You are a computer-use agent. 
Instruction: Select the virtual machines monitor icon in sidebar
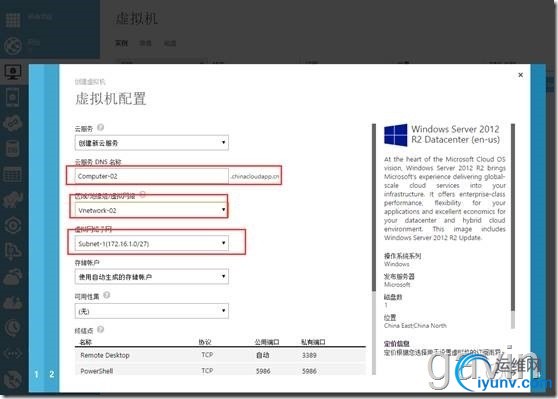pos(13,73)
